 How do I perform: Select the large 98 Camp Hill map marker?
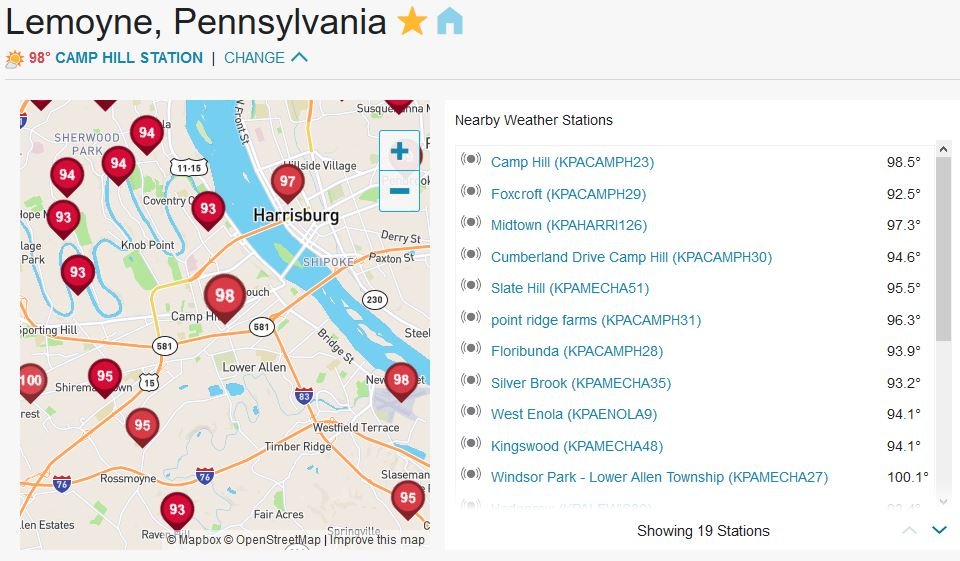click(225, 298)
